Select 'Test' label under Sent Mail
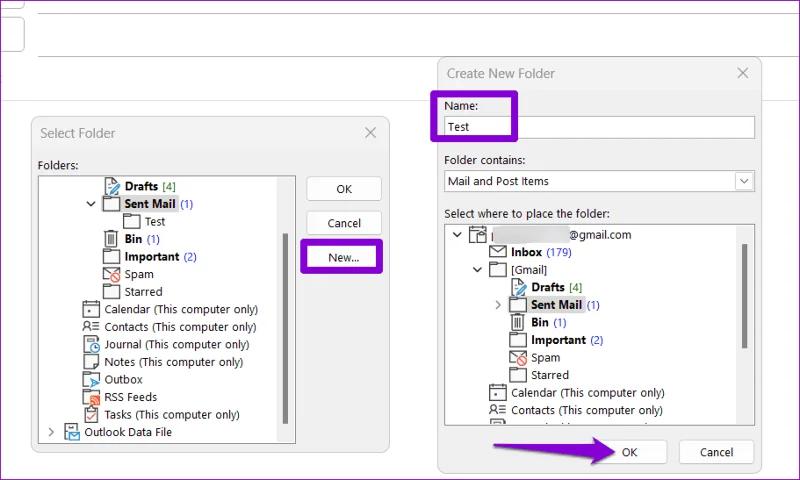 point(155,221)
